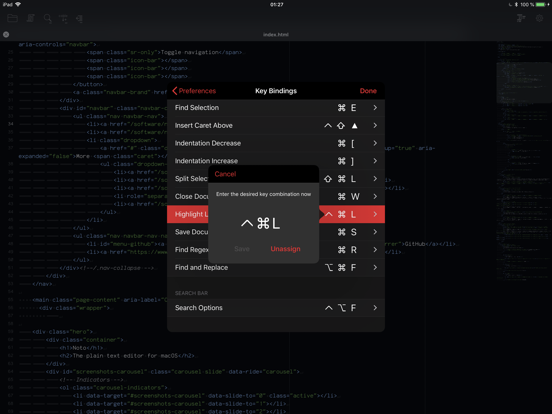Tap the Bluetooth icon in status bar

coord(516,5)
